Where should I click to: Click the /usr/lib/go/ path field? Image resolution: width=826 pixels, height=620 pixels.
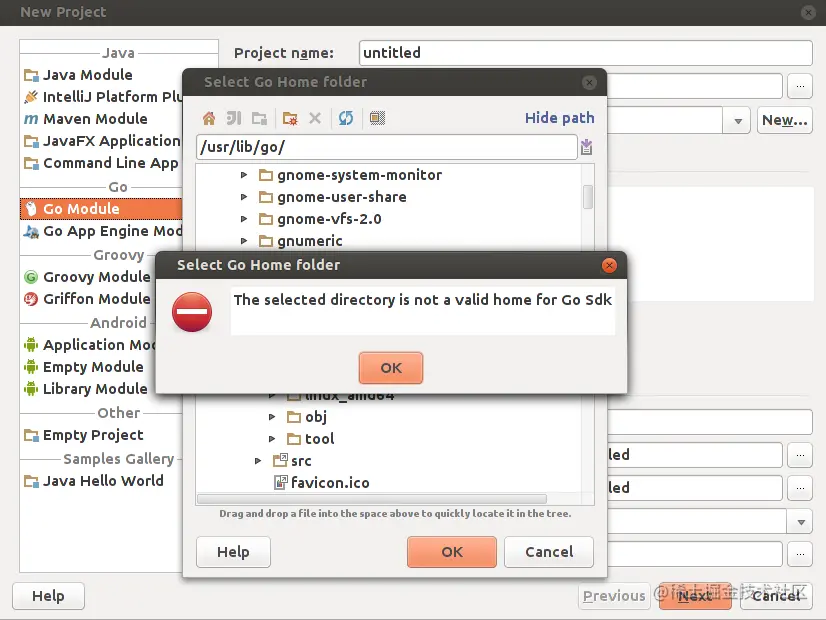387,147
